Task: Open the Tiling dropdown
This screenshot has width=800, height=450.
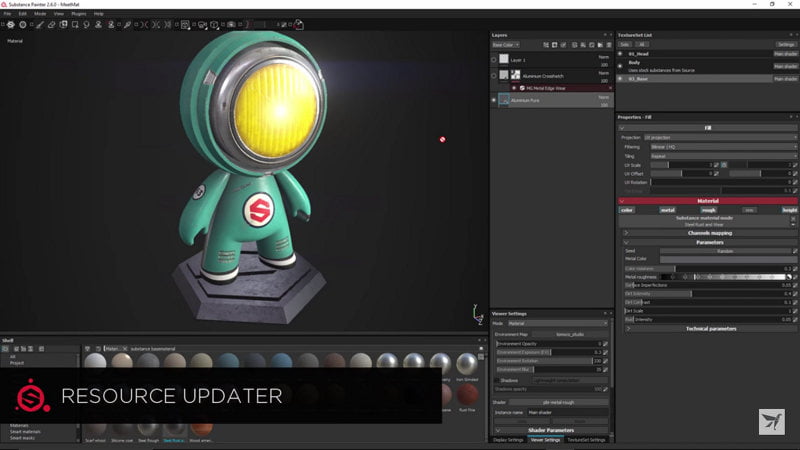Action: 723,156
